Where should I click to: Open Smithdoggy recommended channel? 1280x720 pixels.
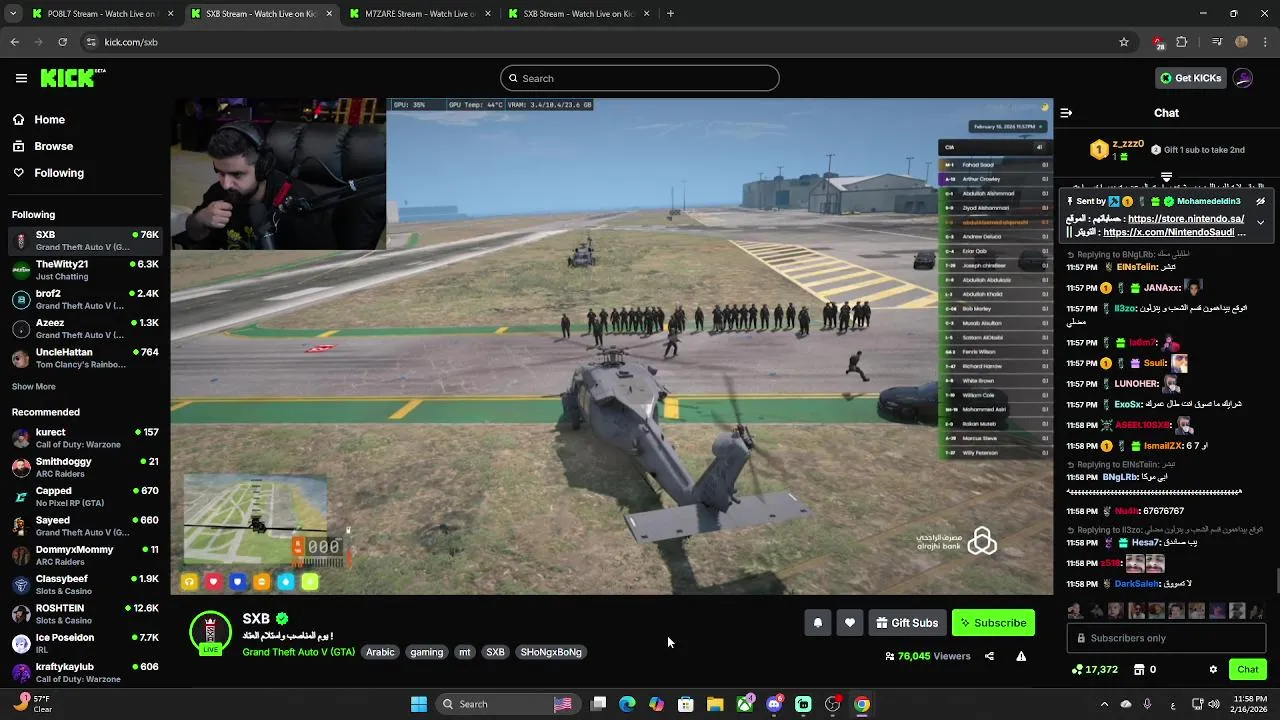coord(85,467)
